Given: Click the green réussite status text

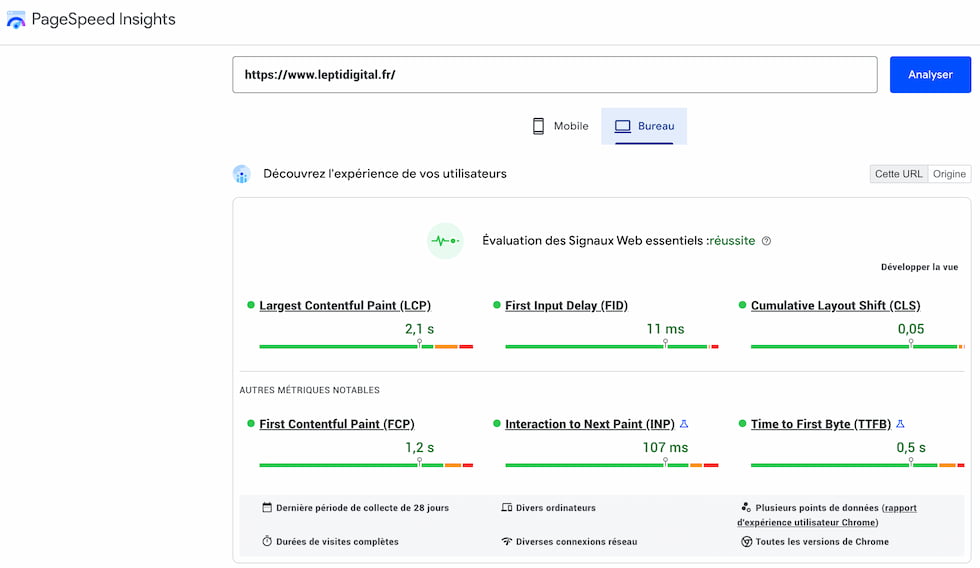Looking at the screenshot, I should pyautogui.click(x=732, y=241).
